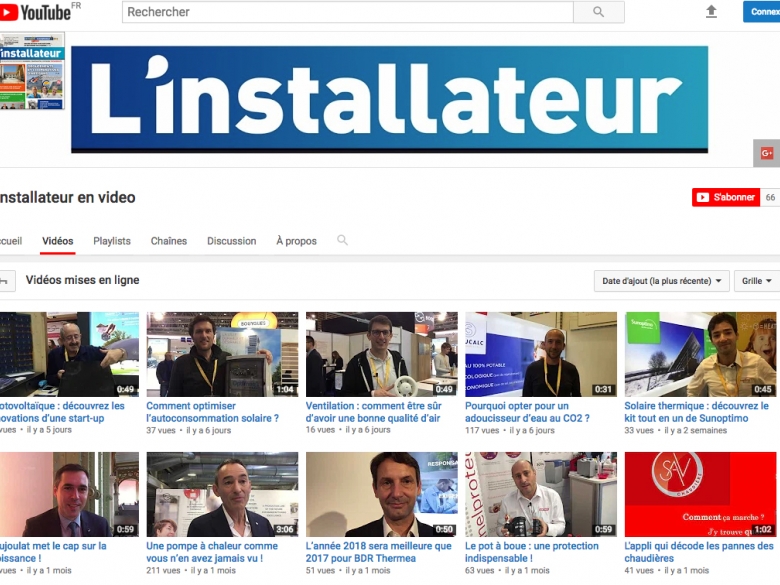Open 'Une pompe à chaleur comme' link
The height and width of the screenshot is (585, 780).
[x=212, y=552]
